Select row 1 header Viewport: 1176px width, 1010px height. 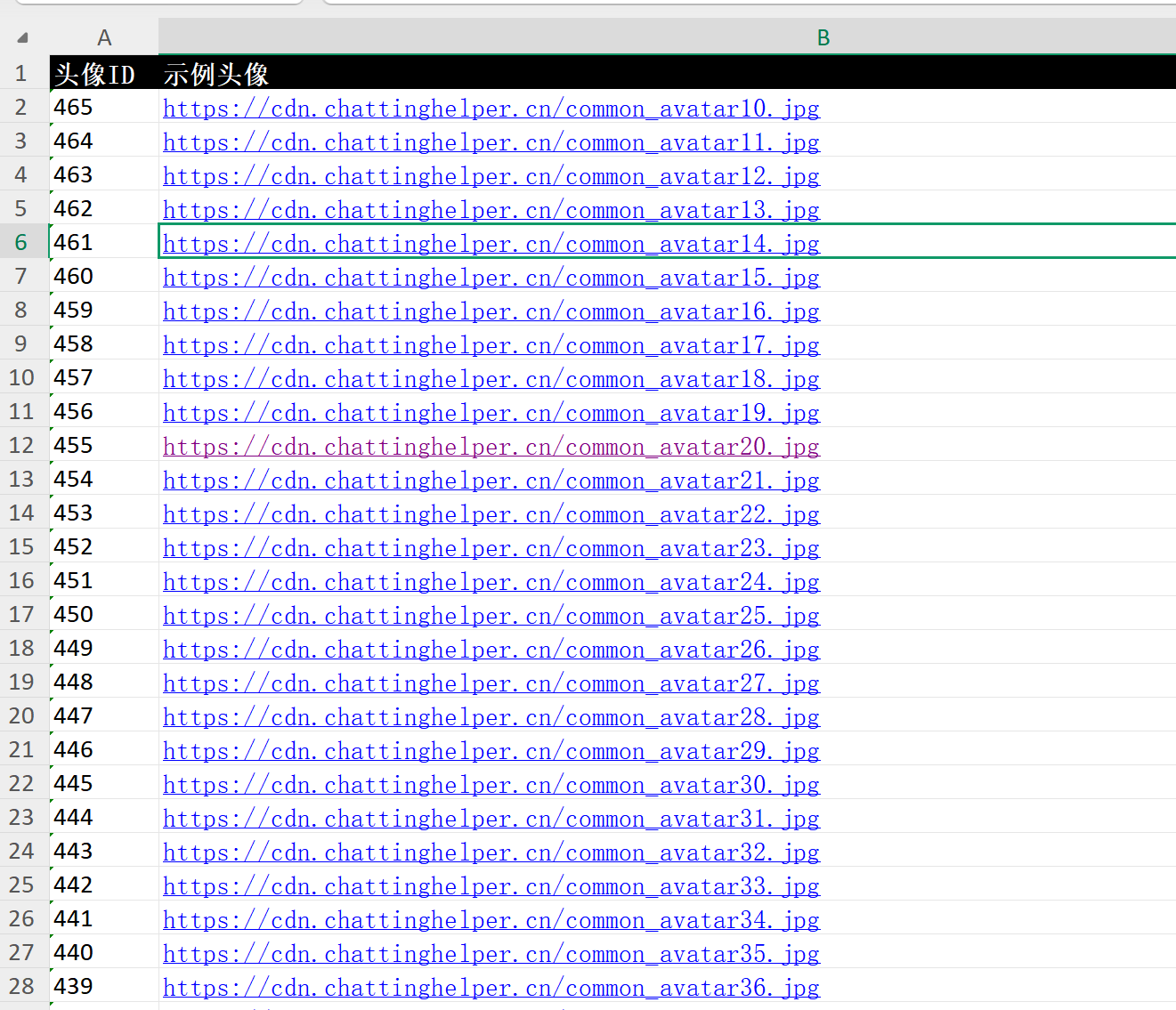coord(21,73)
